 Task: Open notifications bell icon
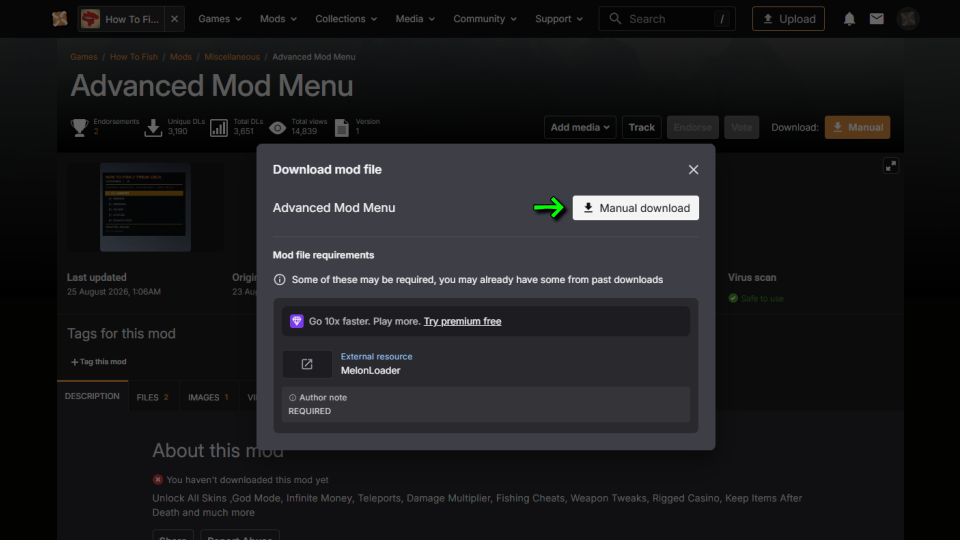pos(849,19)
